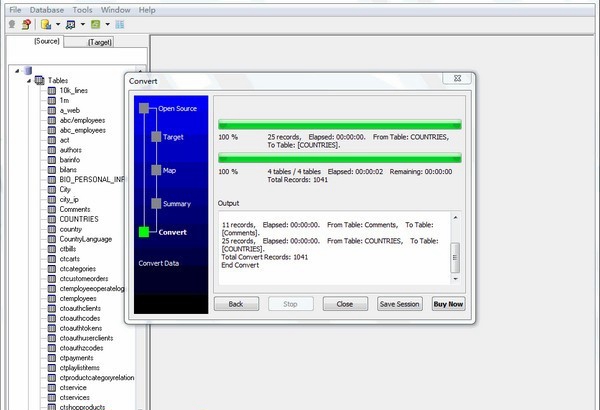Open the Tools menu
The height and width of the screenshot is (410, 600).
(x=82, y=10)
